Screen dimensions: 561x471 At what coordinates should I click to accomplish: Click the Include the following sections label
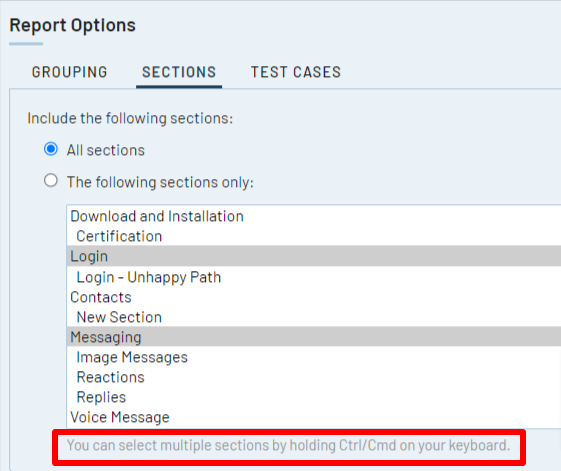(x=130, y=118)
